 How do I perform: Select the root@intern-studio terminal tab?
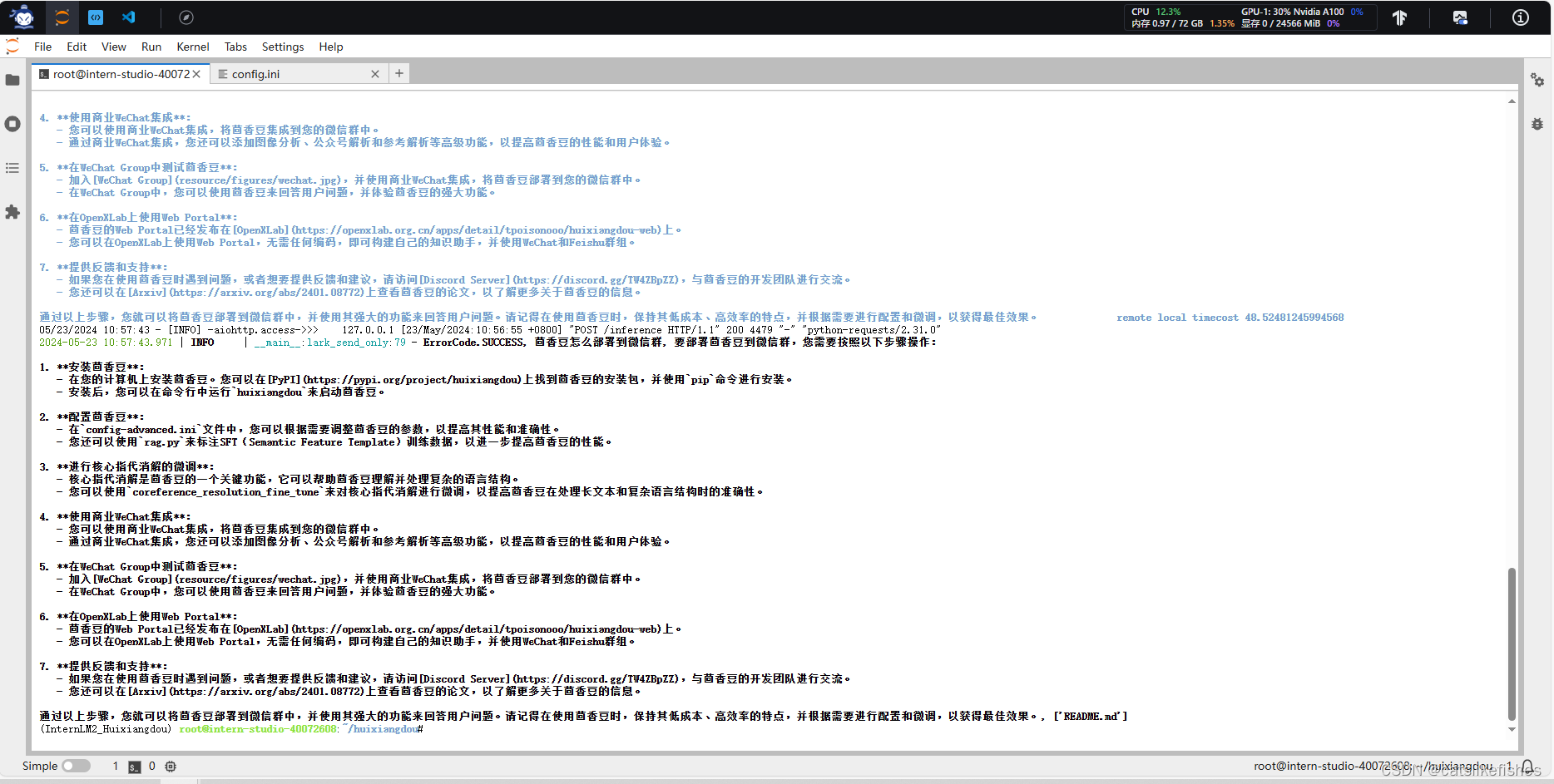(x=121, y=74)
